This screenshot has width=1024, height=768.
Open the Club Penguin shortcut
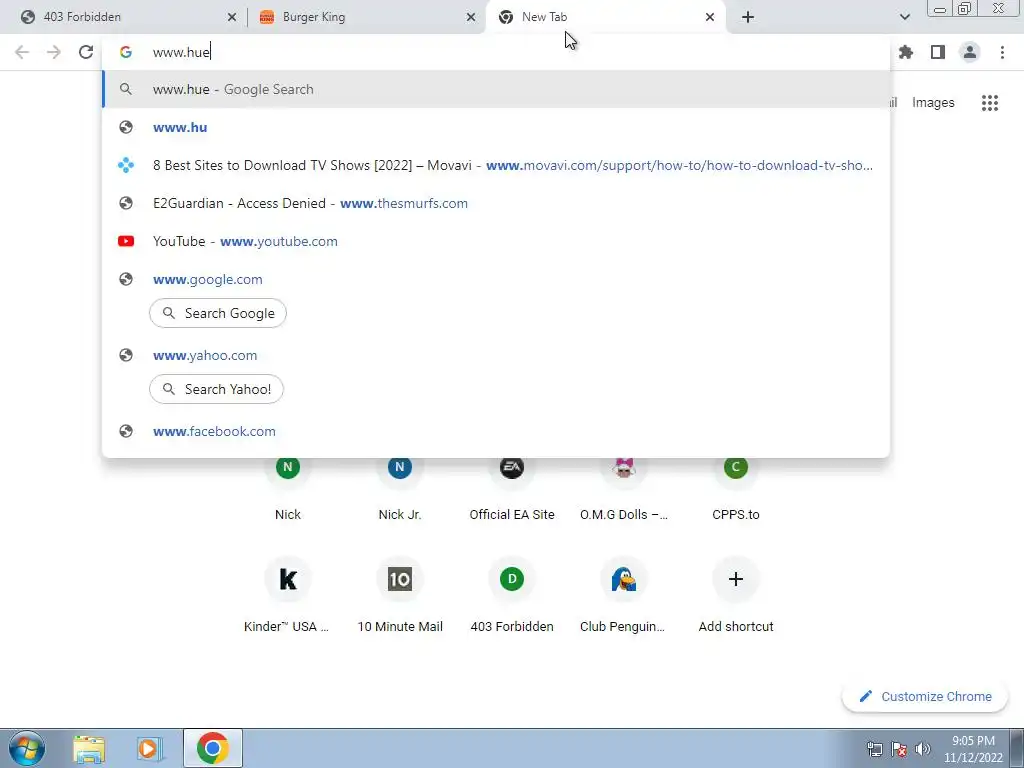click(624, 596)
